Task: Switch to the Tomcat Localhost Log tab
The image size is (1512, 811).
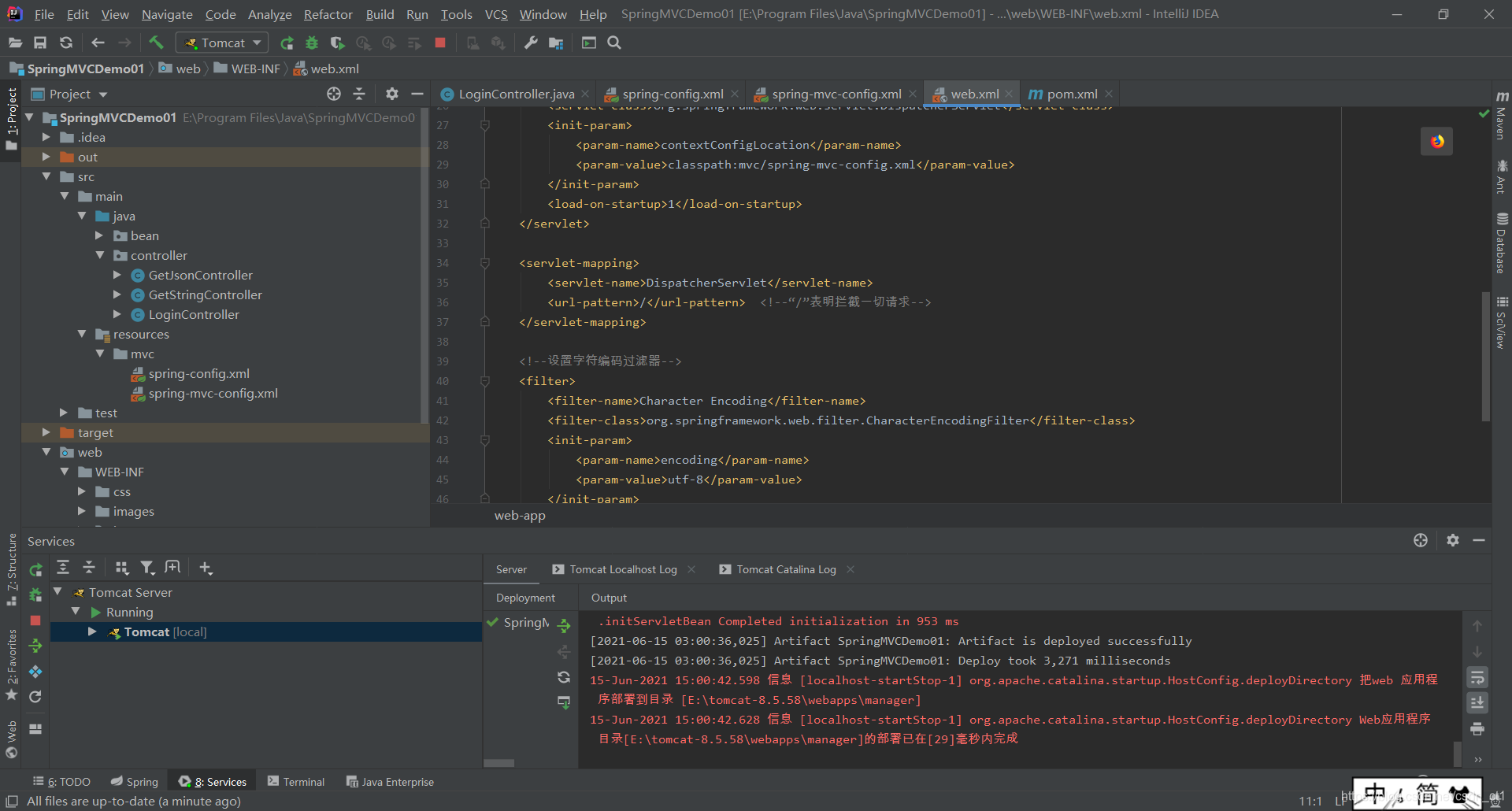Action: (x=623, y=569)
